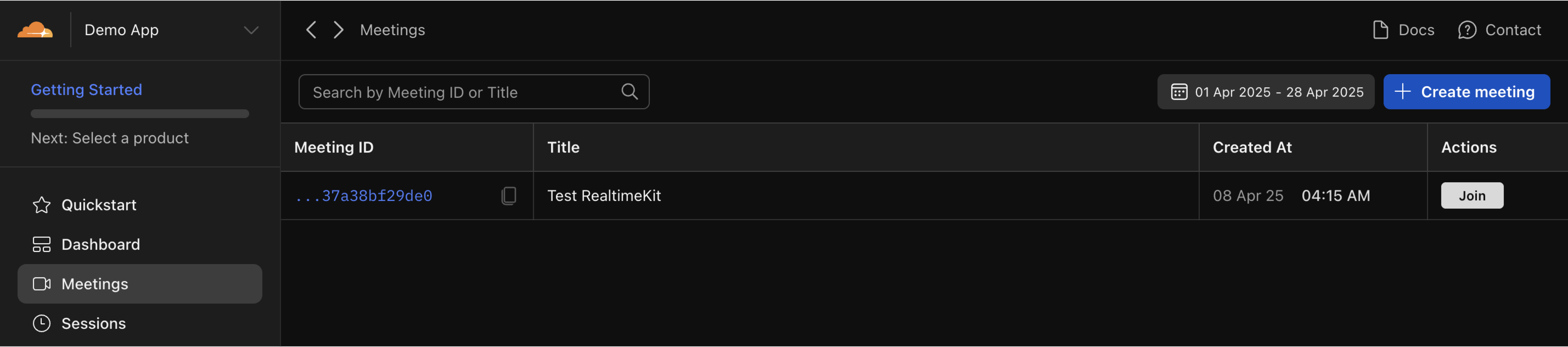1568x347 pixels.
Task: Go forward with the right chevron
Action: pos(339,30)
